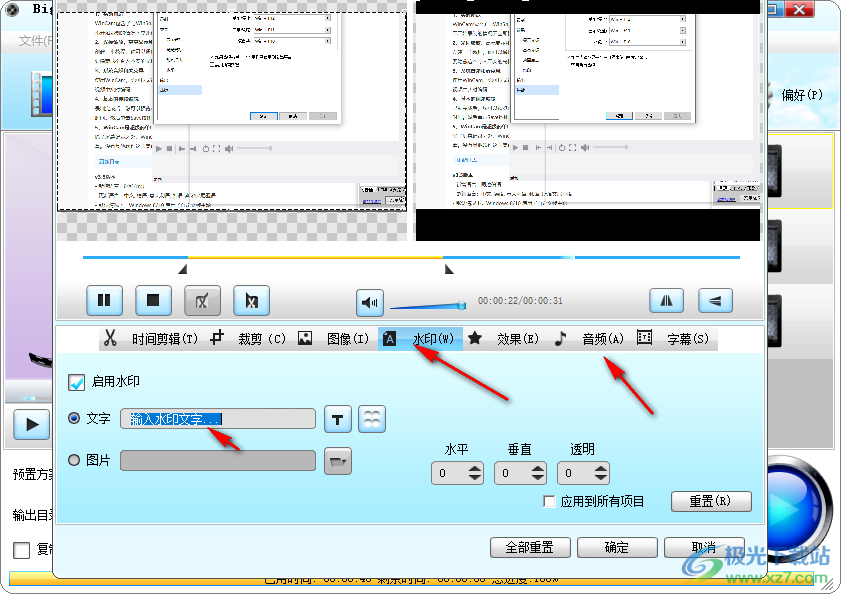Click the film strip subtitle icon
This screenshot has width=841, height=594.
(x=644, y=338)
